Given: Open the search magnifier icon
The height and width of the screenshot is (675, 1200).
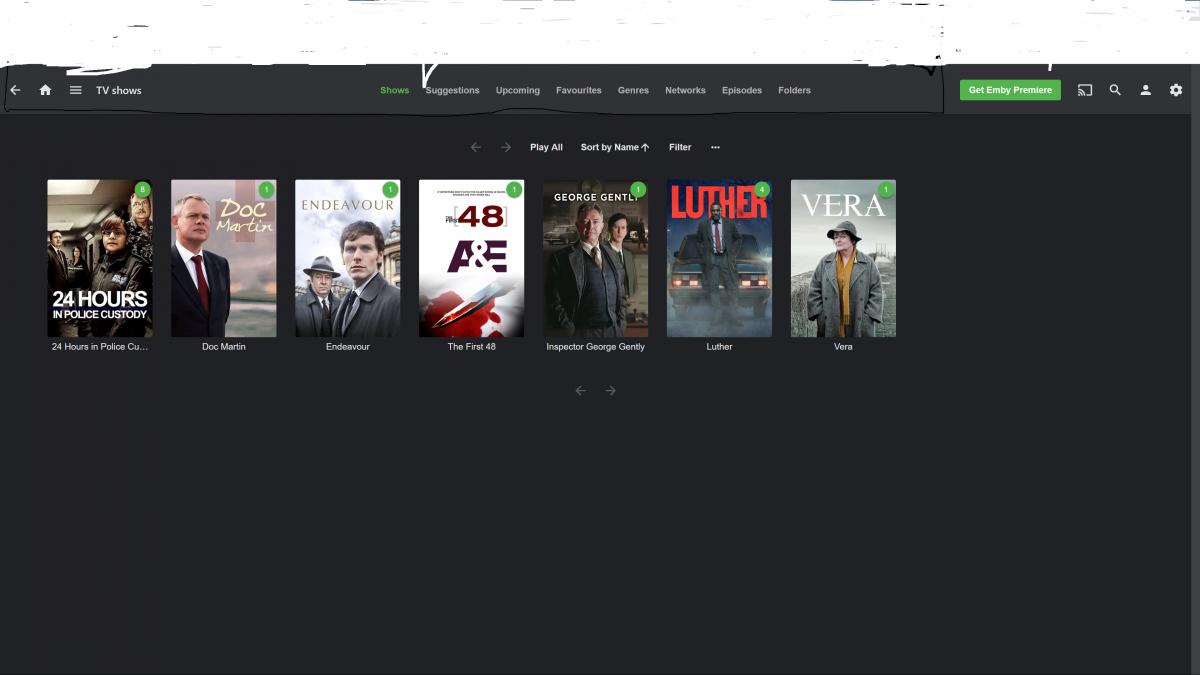Looking at the screenshot, I should (x=1115, y=90).
